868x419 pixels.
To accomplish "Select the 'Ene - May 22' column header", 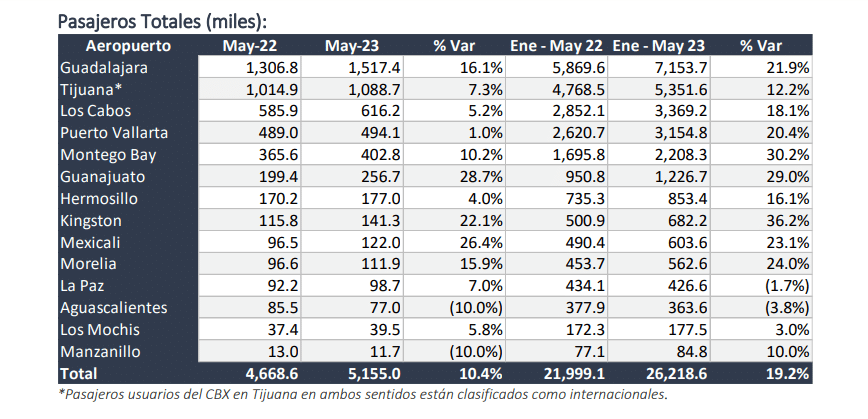I will (x=556, y=46).
